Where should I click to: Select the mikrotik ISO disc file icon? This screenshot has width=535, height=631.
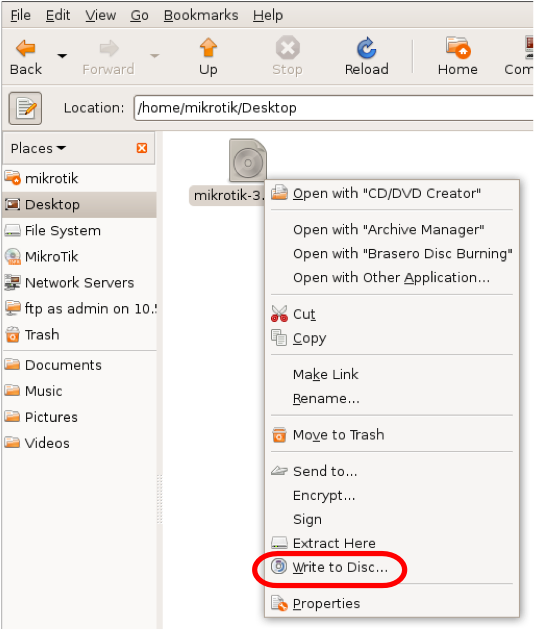(248, 161)
